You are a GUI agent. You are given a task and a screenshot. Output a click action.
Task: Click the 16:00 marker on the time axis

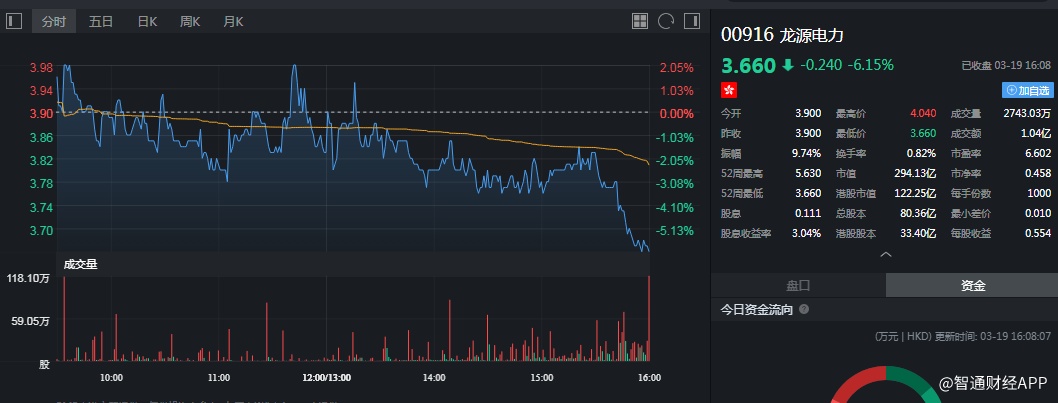pos(649,378)
